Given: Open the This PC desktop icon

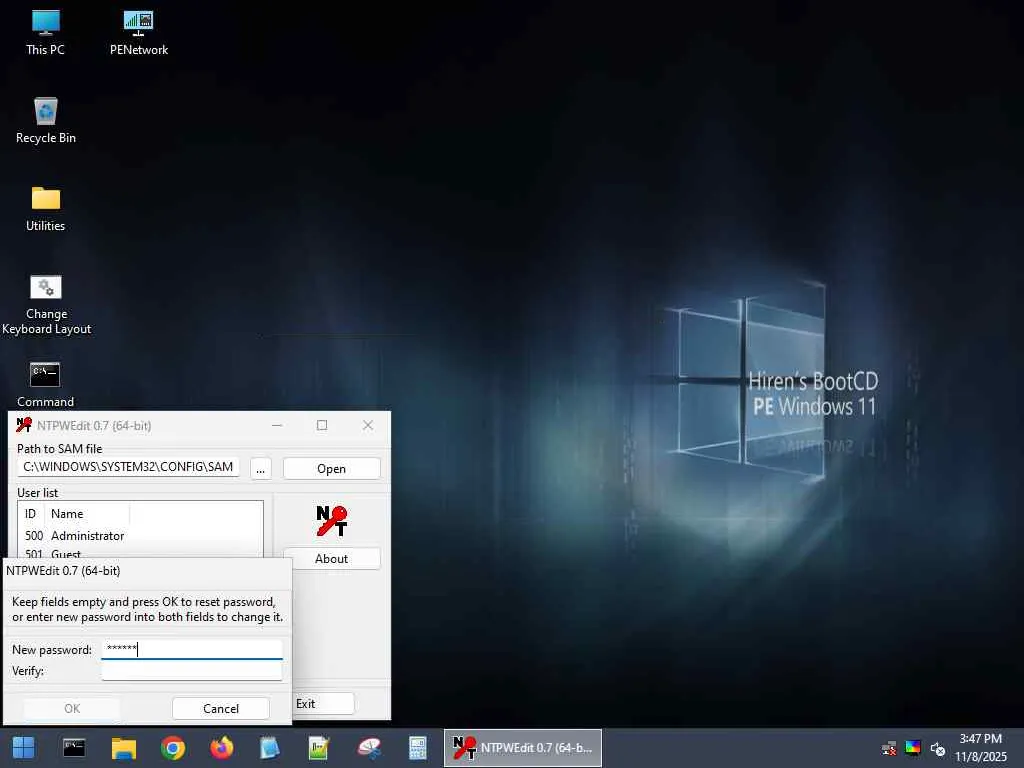Looking at the screenshot, I should click(x=45, y=33).
